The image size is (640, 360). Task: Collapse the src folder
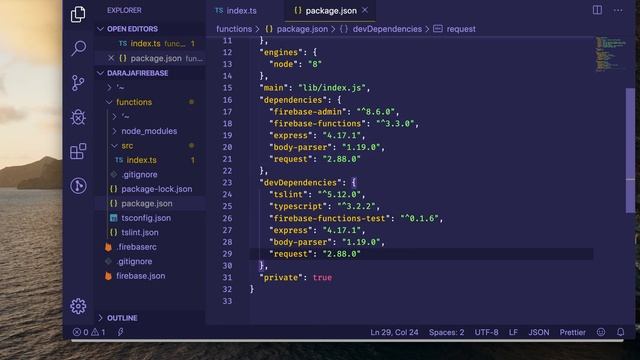(x=114, y=146)
